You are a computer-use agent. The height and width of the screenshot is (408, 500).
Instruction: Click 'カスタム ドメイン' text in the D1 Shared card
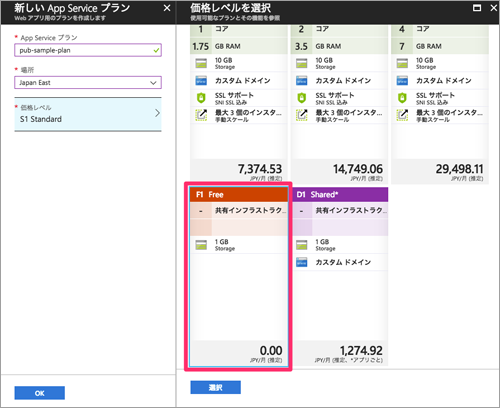pyautogui.click(x=343, y=262)
